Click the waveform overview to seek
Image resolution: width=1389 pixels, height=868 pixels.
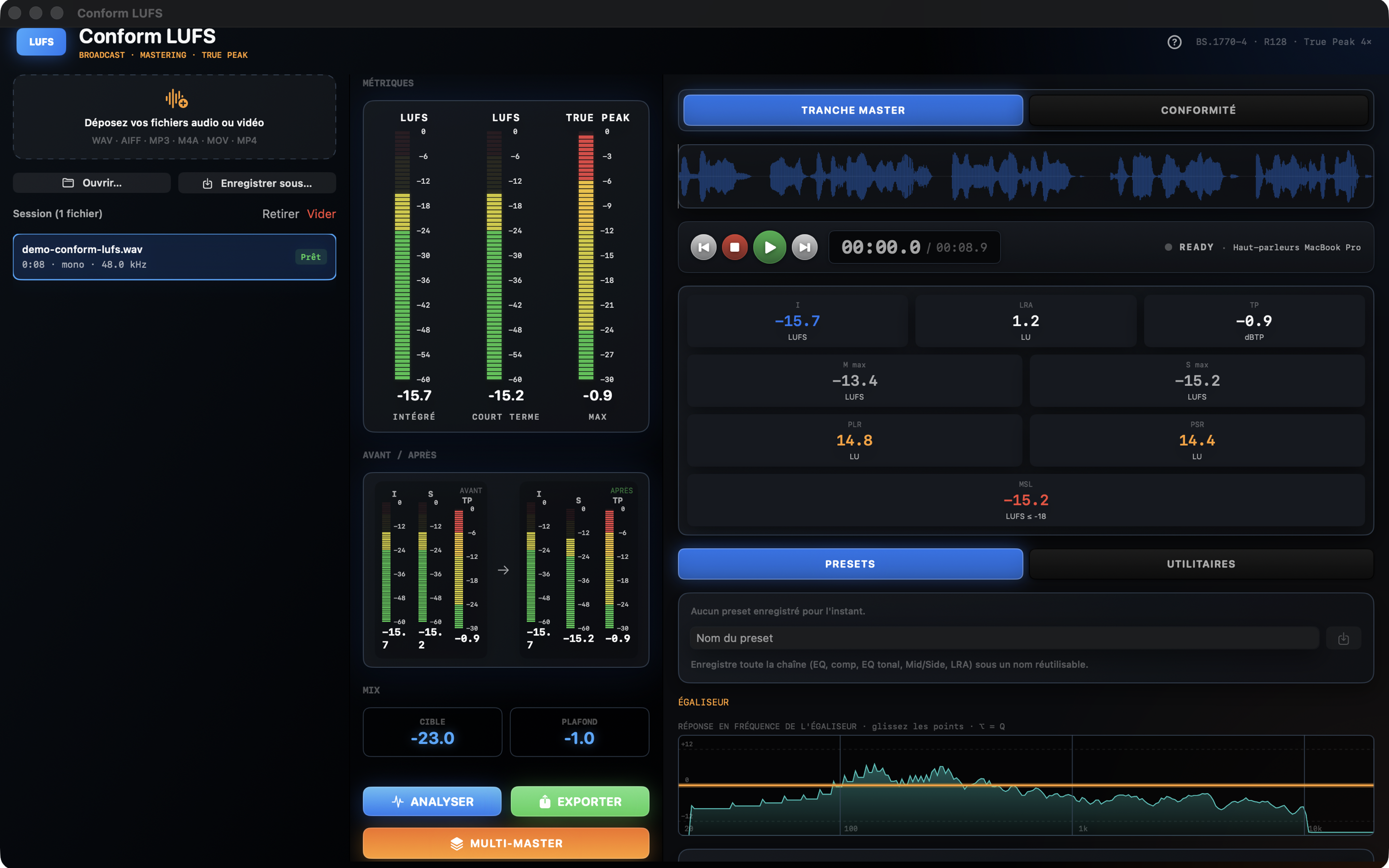1026,176
